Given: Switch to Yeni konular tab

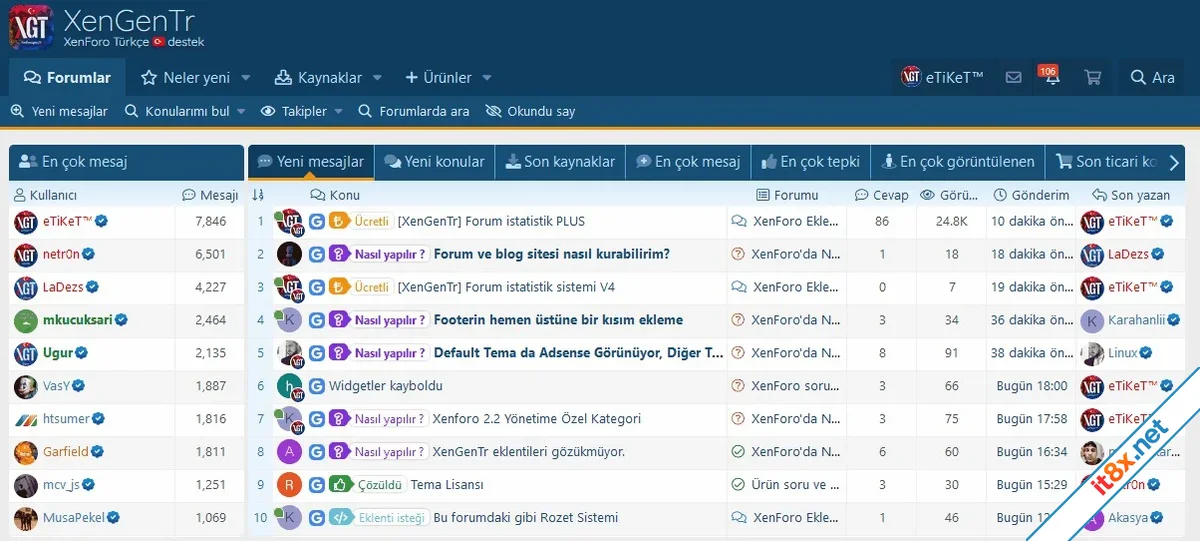Looking at the screenshot, I should (x=434, y=161).
